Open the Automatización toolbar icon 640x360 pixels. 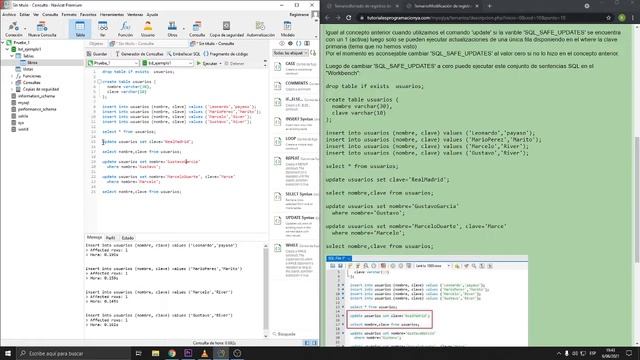click(x=260, y=29)
